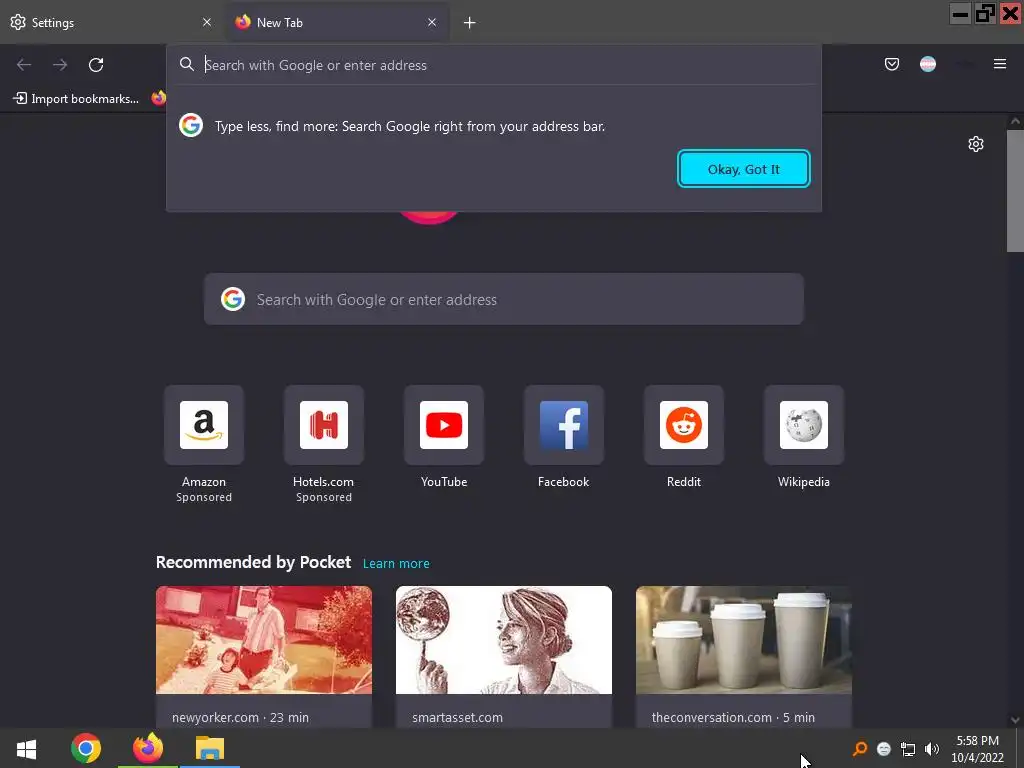The height and width of the screenshot is (768, 1024).
Task: Click the page search box field
Action: point(504,299)
